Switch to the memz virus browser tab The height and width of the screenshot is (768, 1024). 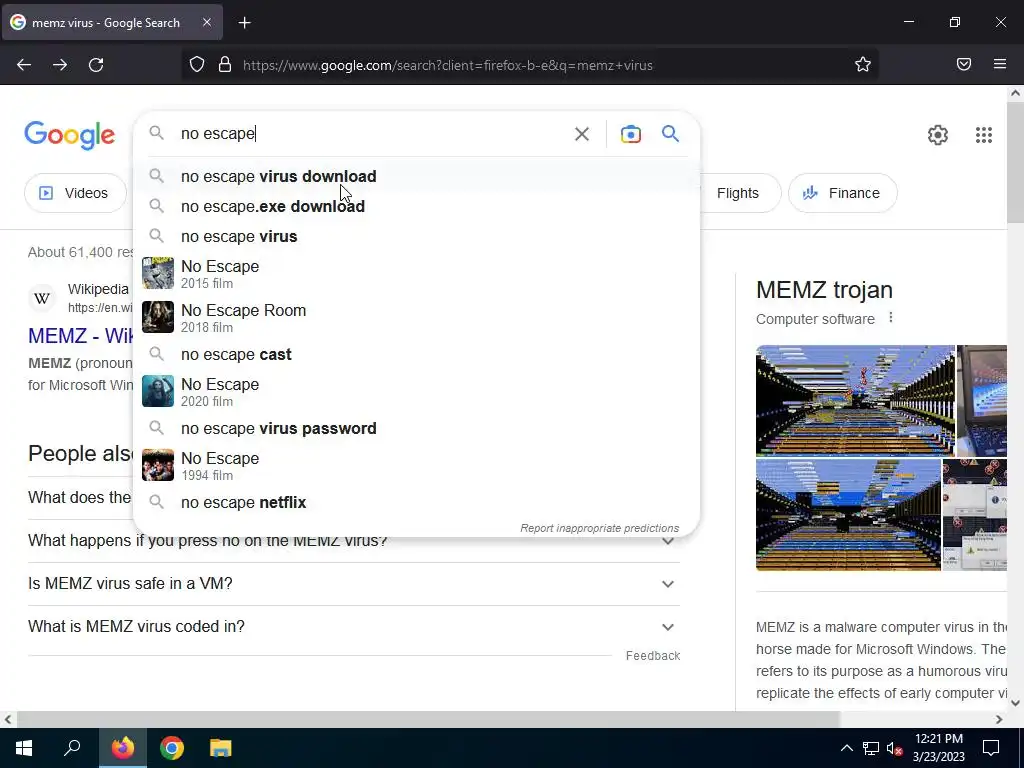pyautogui.click(x=112, y=22)
